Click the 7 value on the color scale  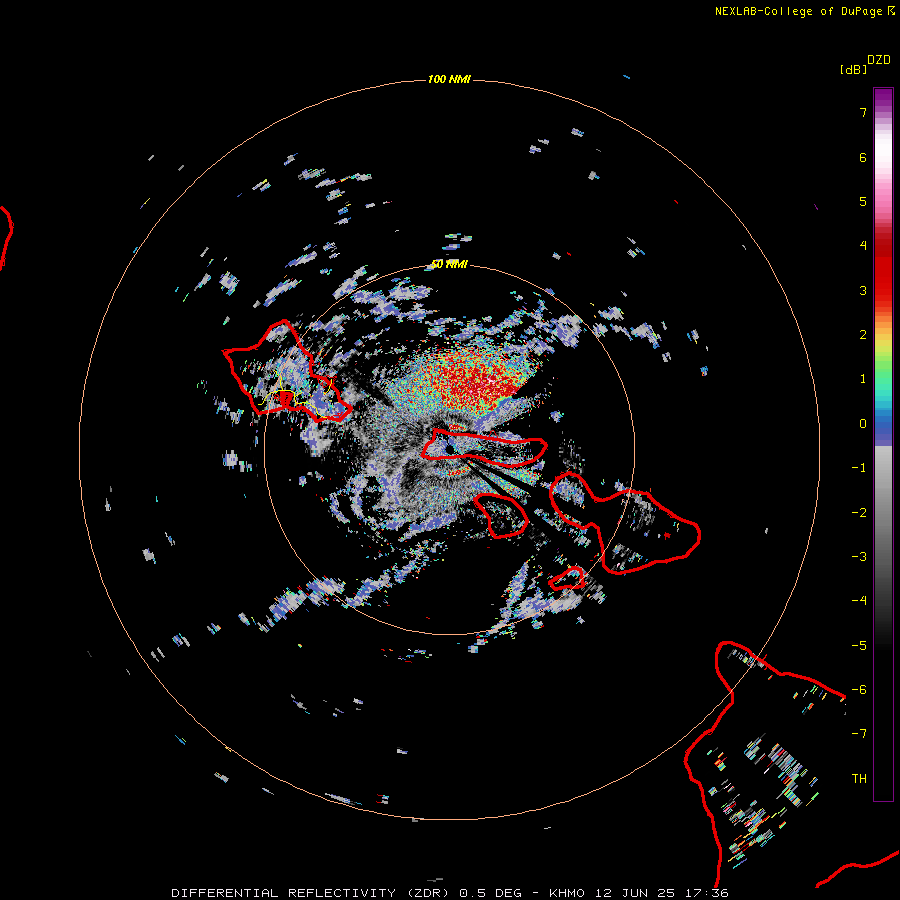tap(863, 112)
